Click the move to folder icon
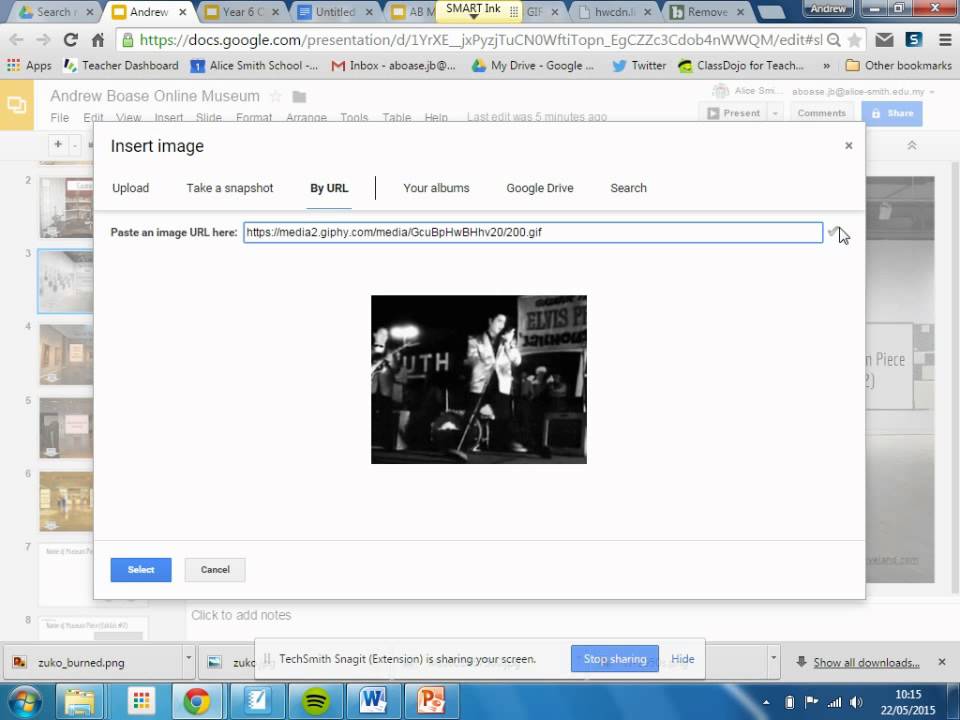 (299, 97)
